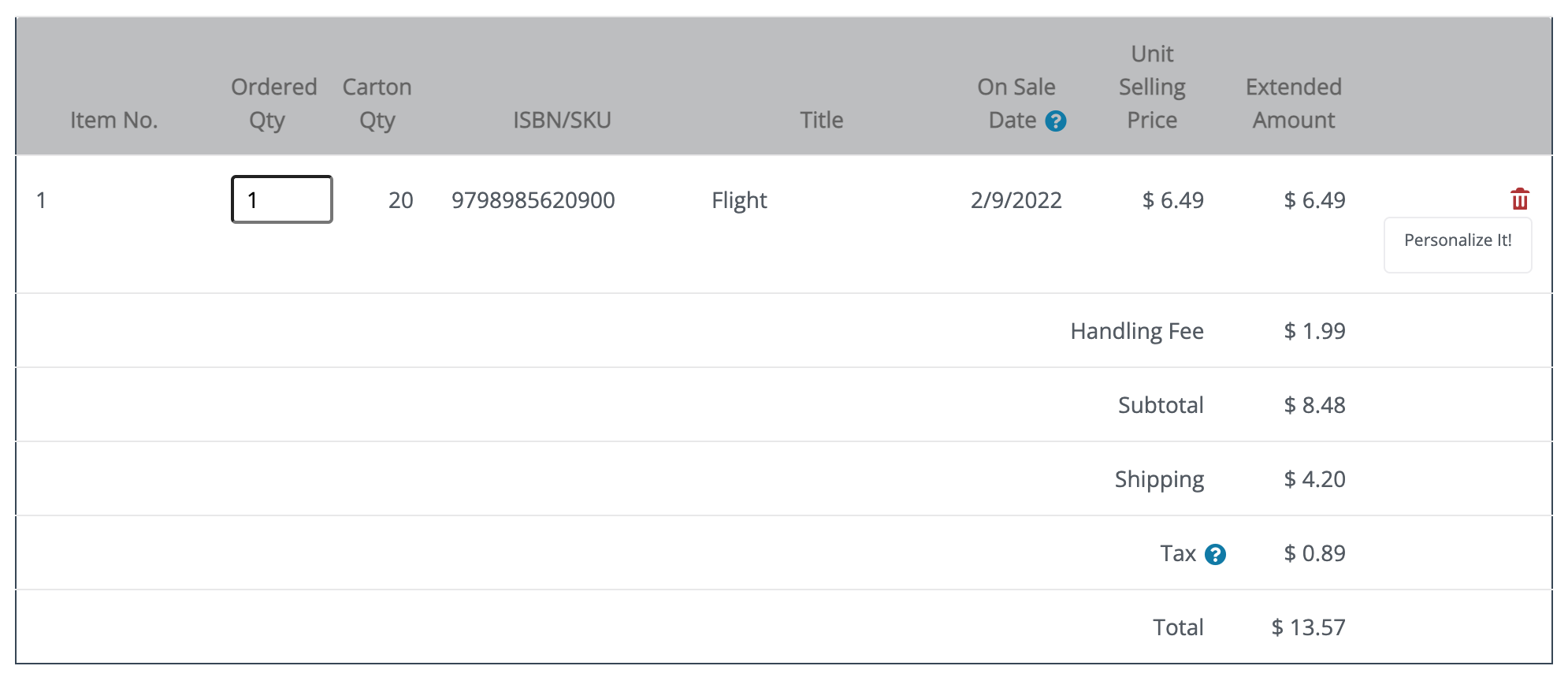Click the Handling Fee label
Viewport: 1568px width, 677px height.
(1137, 331)
